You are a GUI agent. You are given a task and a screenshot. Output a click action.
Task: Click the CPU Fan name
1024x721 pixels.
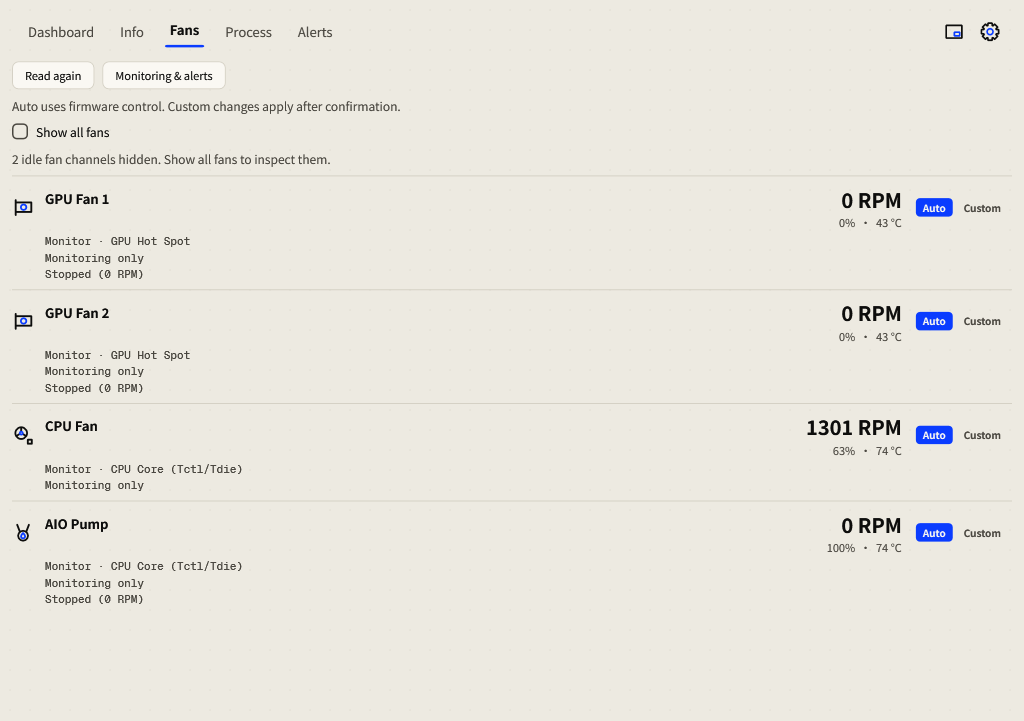[71, 426]
